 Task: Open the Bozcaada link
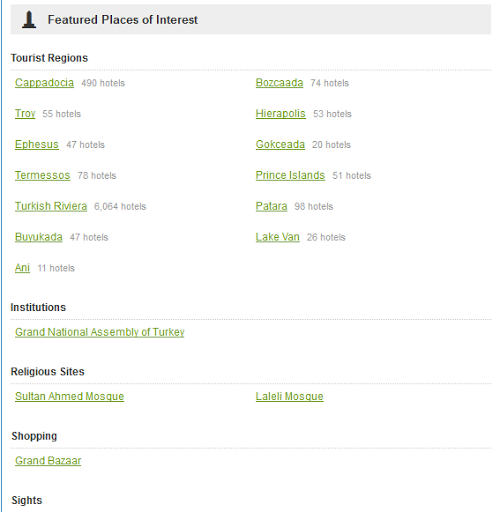279,83
